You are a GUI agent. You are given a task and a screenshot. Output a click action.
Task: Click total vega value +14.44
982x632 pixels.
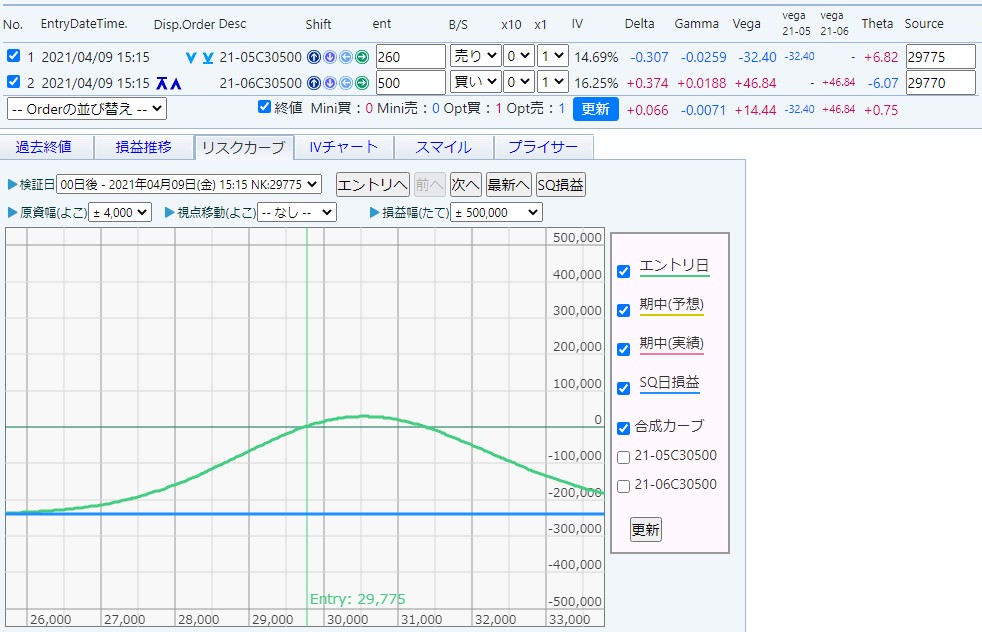[755, 110]
